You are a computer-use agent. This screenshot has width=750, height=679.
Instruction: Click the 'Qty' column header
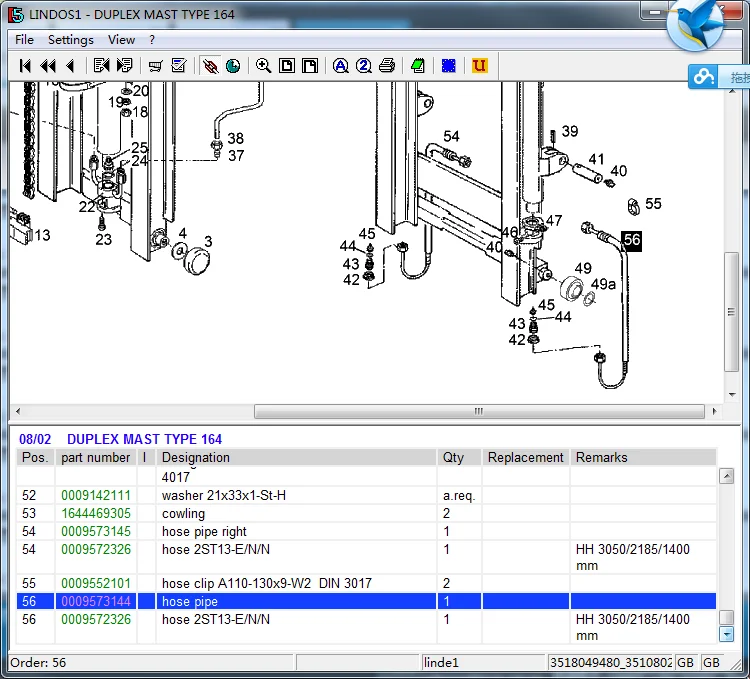click(459, 458)
